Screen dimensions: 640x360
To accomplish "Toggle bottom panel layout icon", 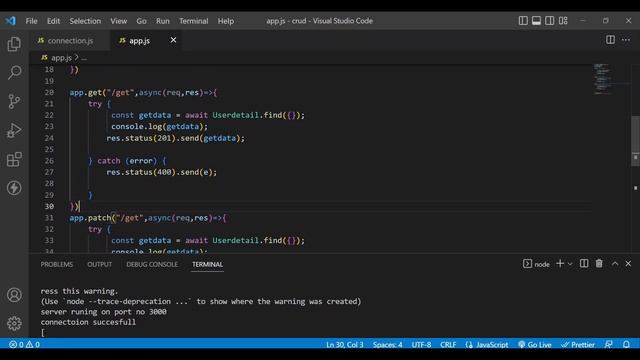I will click(x=536, y=21).
